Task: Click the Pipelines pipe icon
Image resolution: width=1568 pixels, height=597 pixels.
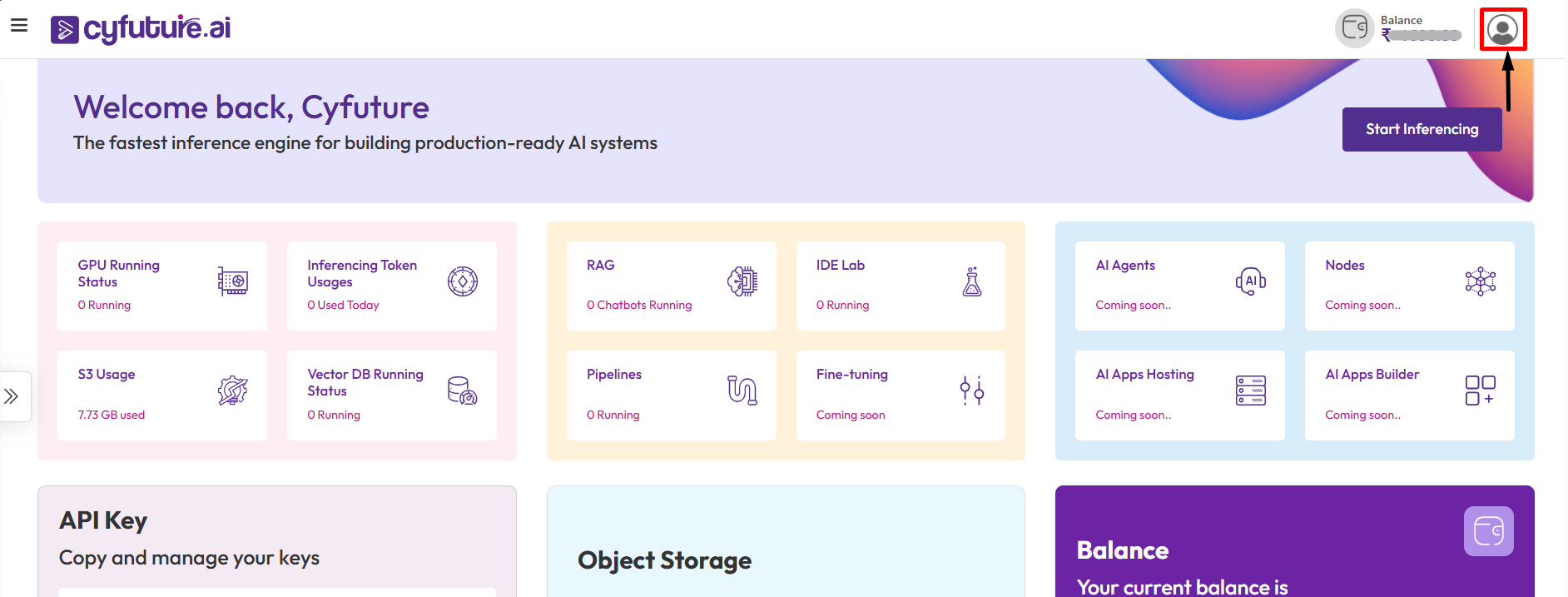Action: coord(742,390)
